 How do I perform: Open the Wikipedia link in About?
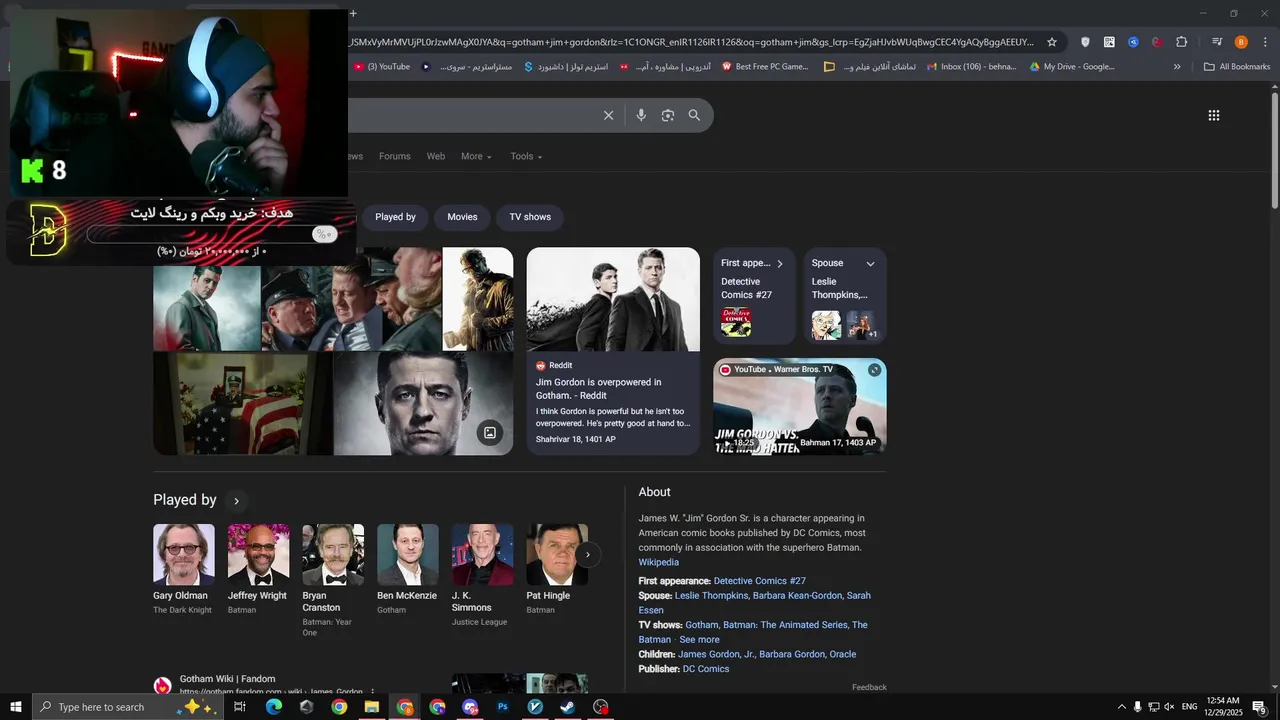659,562
